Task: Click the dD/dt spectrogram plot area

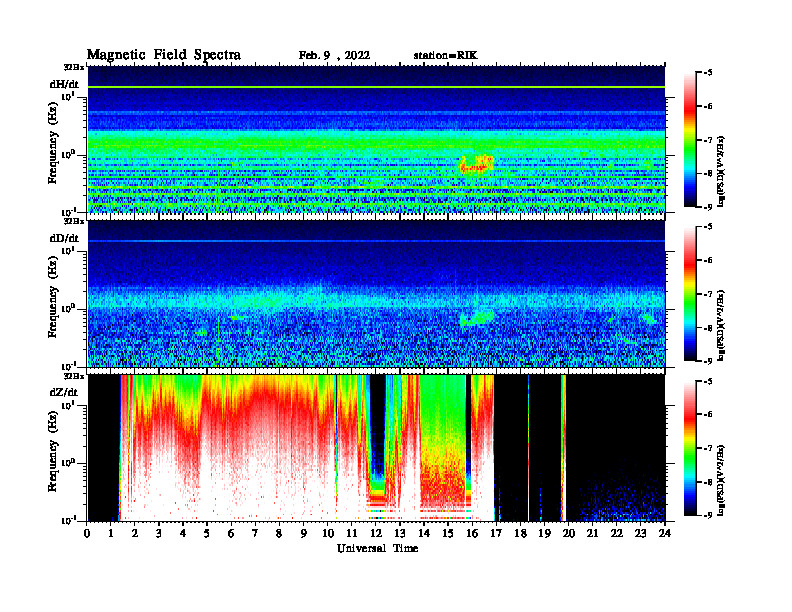Action: coord(376,294)
